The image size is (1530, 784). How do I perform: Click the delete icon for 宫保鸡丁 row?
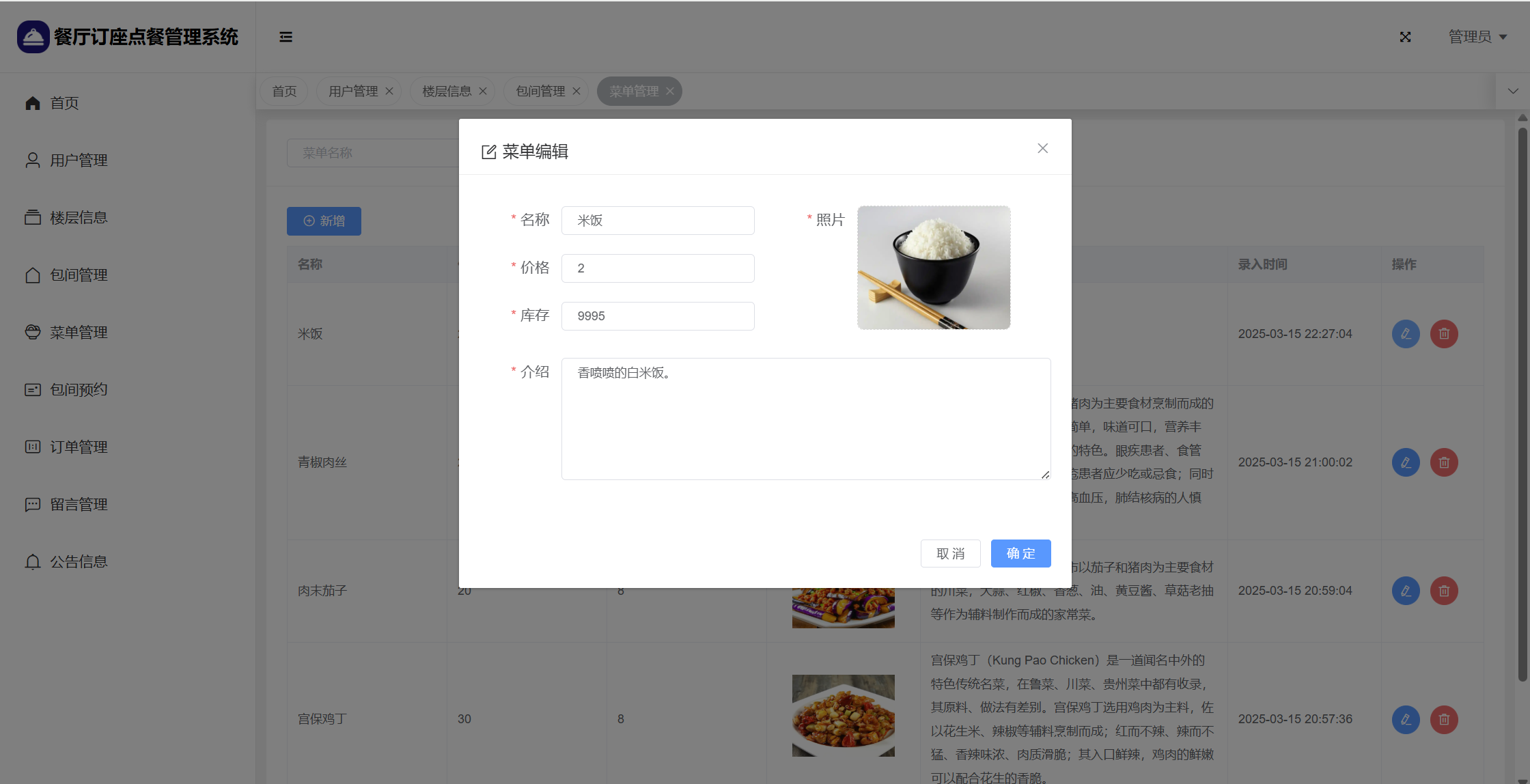click(1444, 719)
